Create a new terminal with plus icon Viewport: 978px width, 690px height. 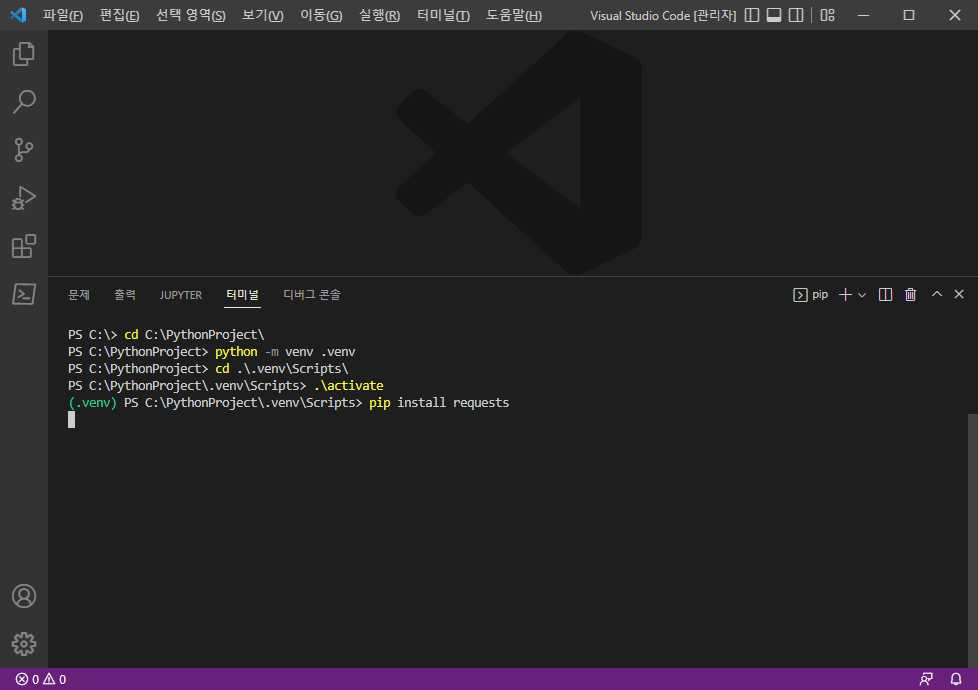845,294
